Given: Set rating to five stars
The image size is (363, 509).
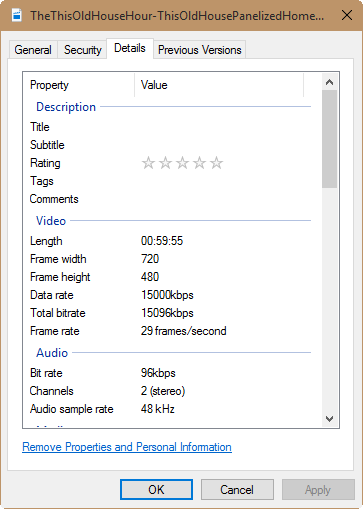Looking at the screenshot, I should (x=216, y=163).
